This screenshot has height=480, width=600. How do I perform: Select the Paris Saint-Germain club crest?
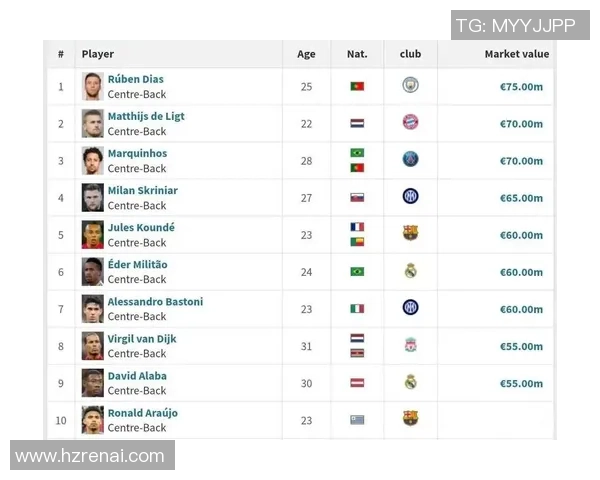[410, 160]
